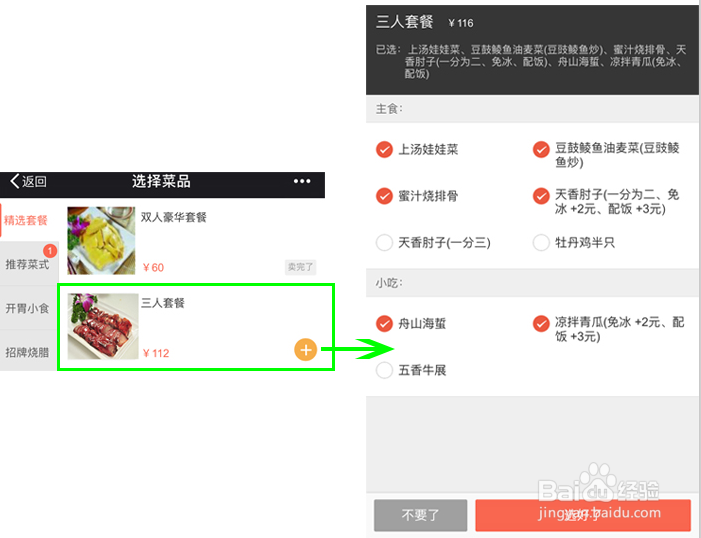Open 推荐菜式 category with badge
The height and width of the screenshot is (538, 701).
(x=29, y=264)
